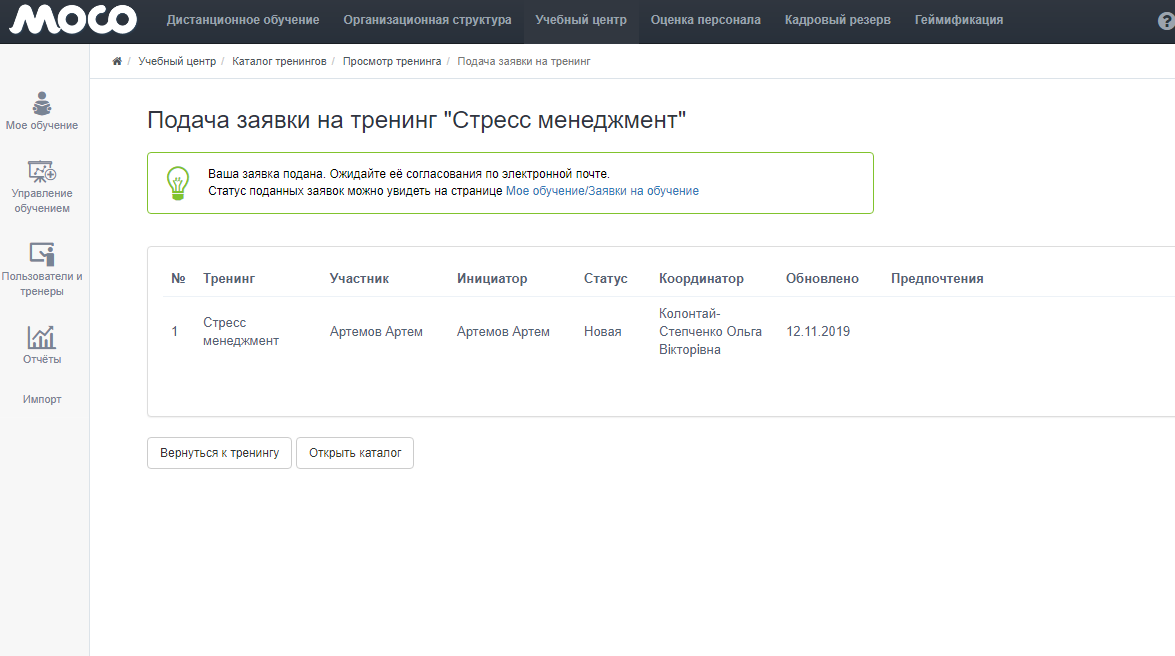1175x656 pixels.
Task: Click Импорт in the left sidebar
Action: [42, 399]
